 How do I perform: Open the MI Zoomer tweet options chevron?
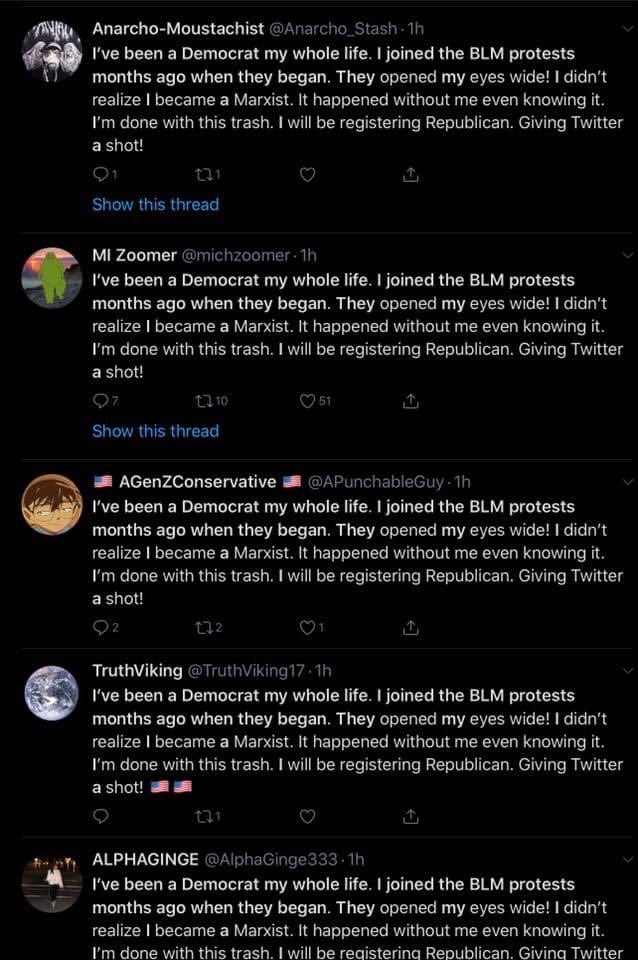pyautogui.click(x=628, y=255)
